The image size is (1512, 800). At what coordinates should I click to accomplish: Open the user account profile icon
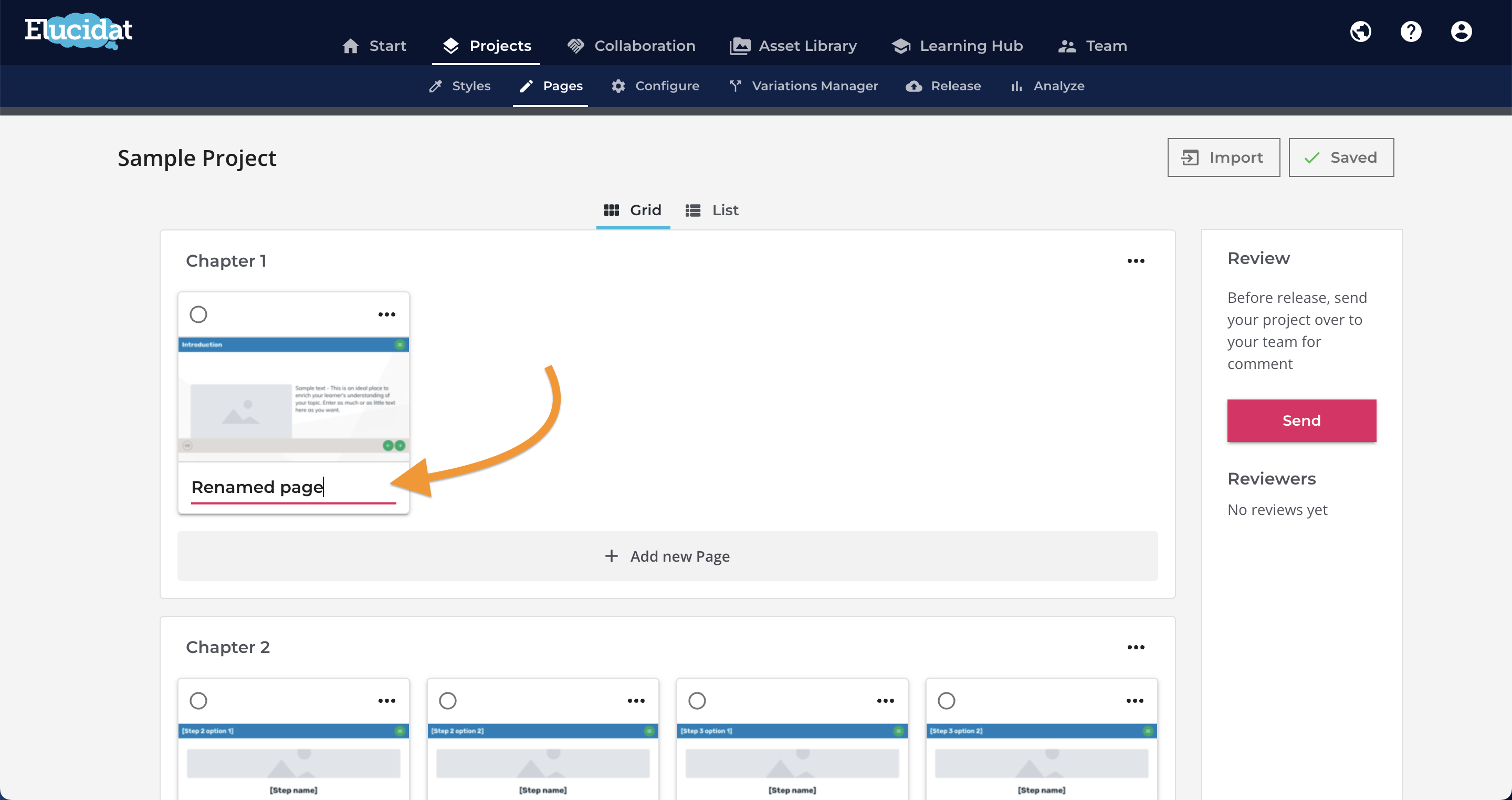[x=1462, y=31]
